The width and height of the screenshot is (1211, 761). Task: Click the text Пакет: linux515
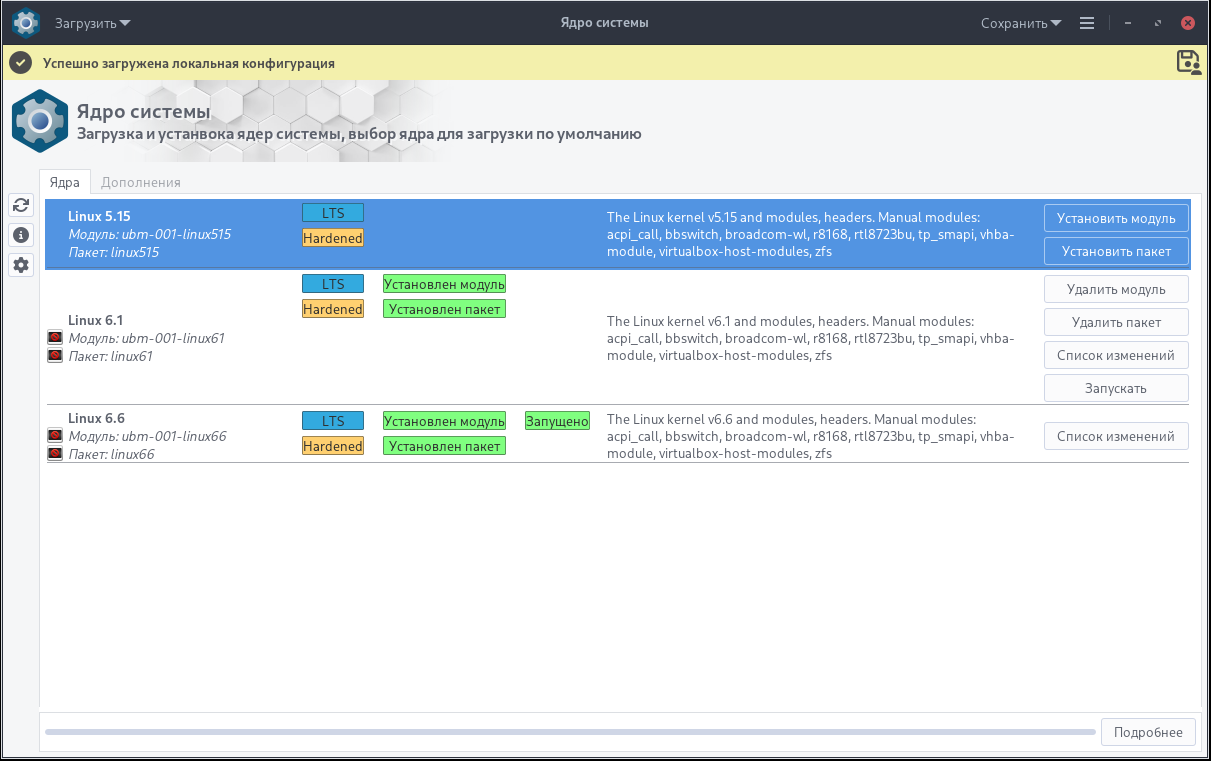pyautogui.click(x=113, y=252)
